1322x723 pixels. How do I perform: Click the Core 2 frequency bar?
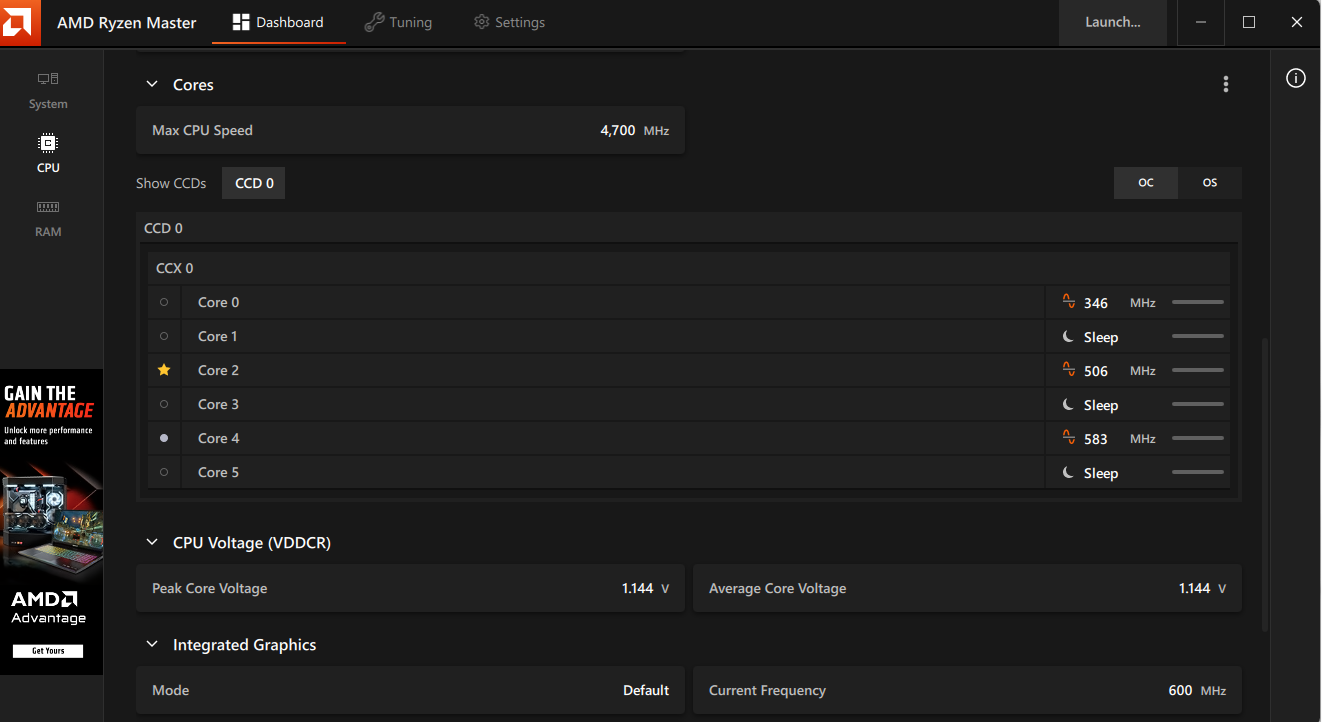point(1198,370)
